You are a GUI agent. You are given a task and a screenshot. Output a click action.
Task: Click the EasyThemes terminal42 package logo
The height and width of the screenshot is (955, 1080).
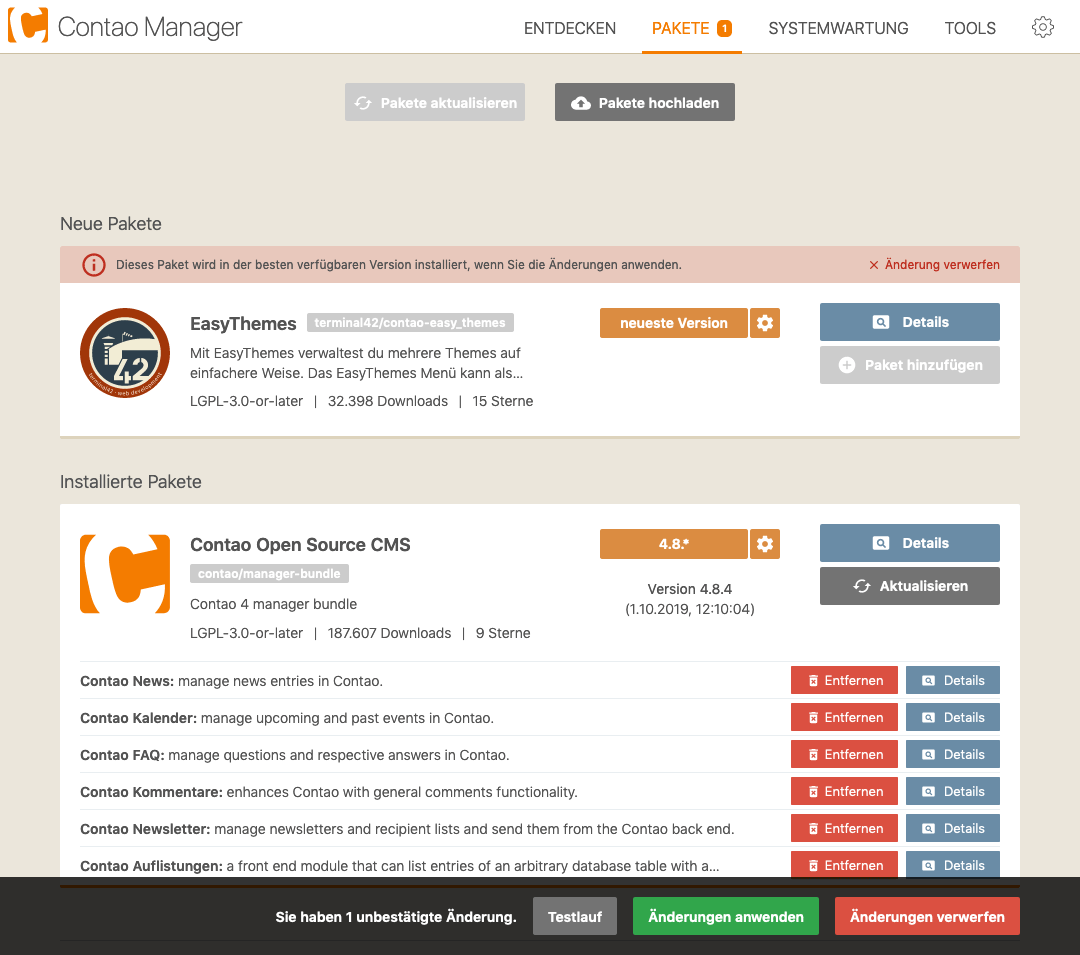coord(125,353)
